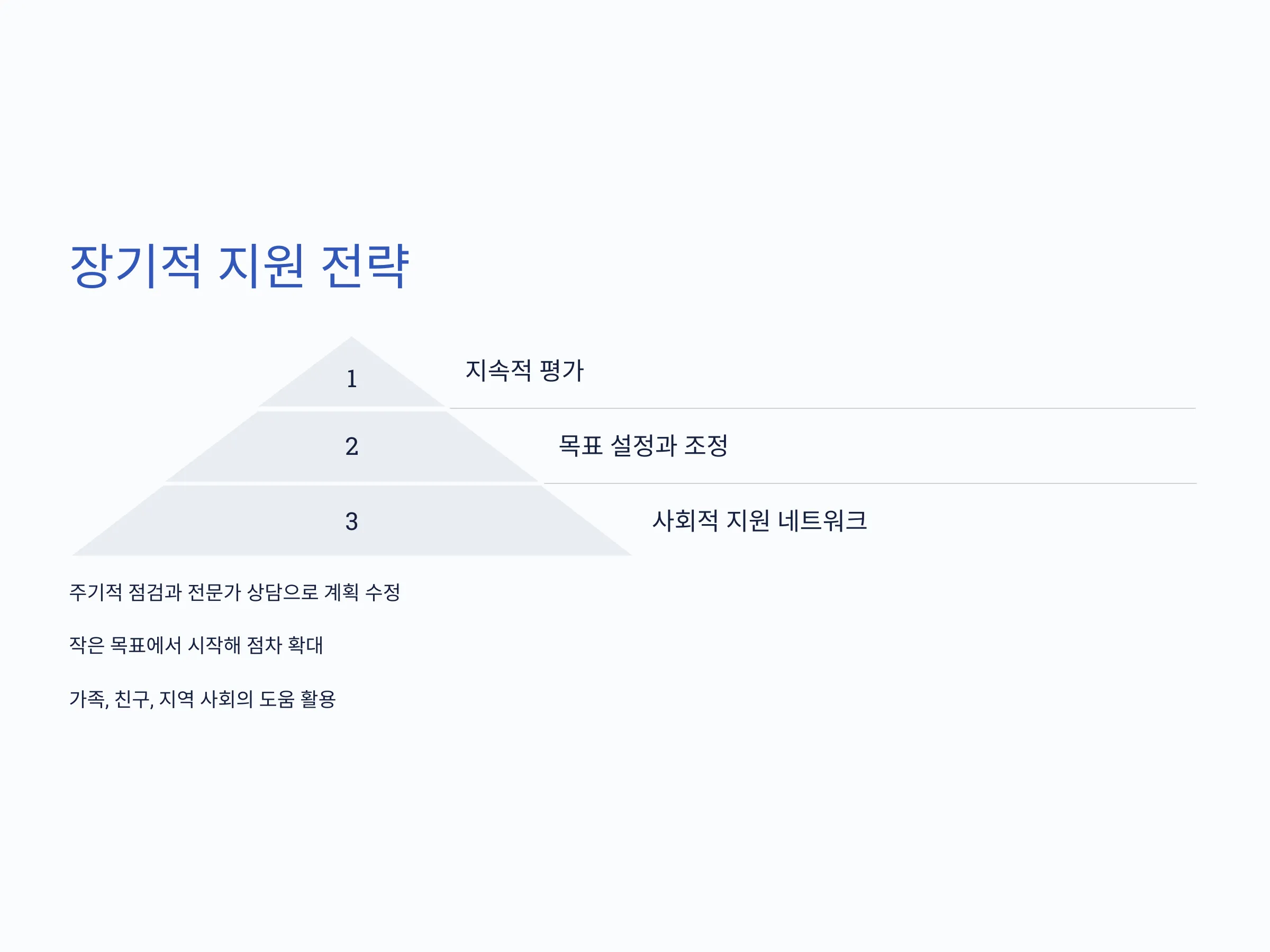
Task: Select the word 장기적 in the title
Action: point(135,266)
